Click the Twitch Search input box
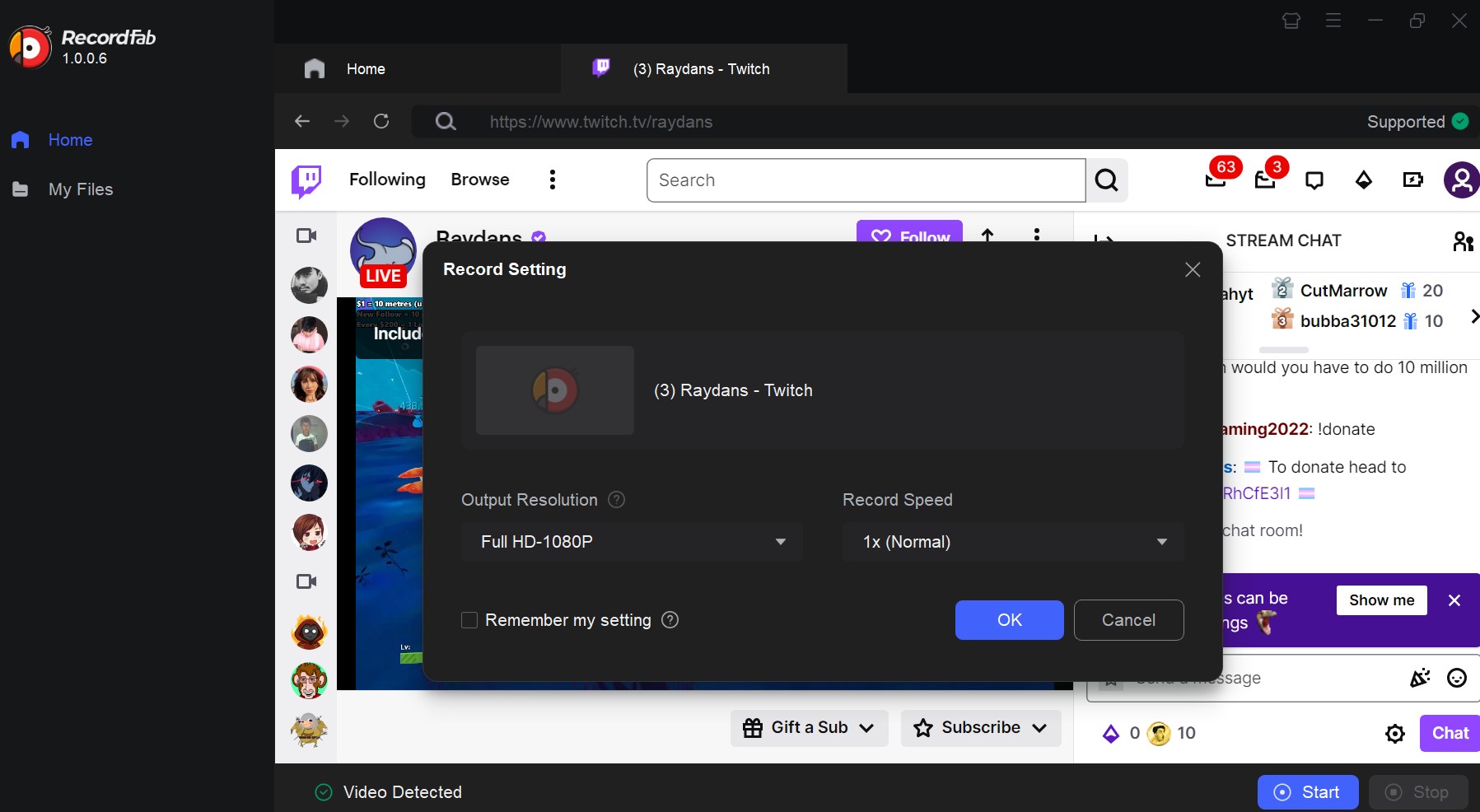 pyautogui.click(x=866, y=180)
